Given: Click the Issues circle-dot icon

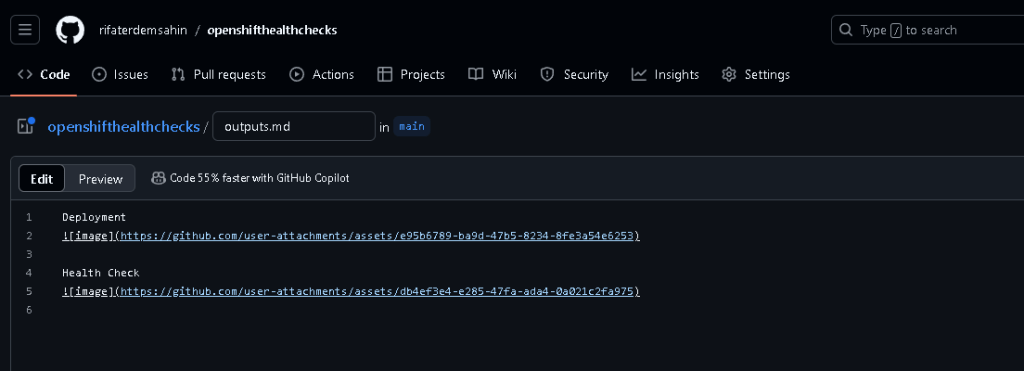Looking at the screenshot, I should tap(99, 74).
